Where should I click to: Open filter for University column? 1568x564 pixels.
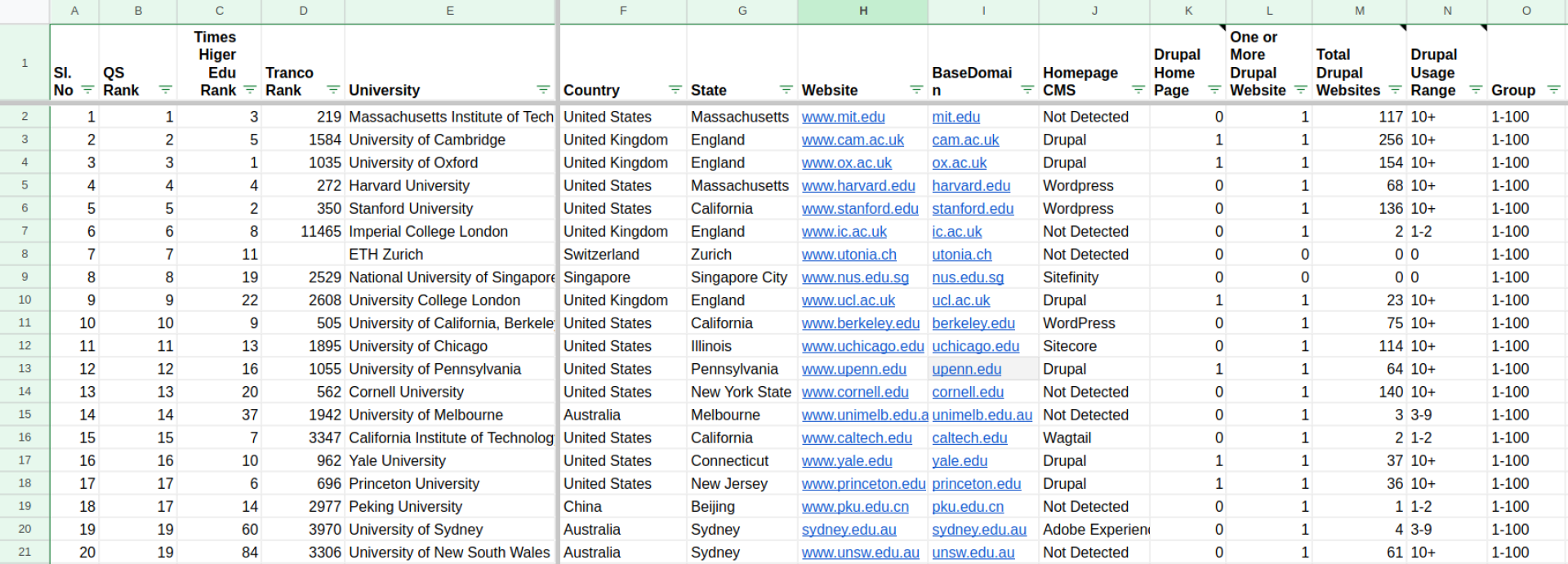click(x=543, y=90)
